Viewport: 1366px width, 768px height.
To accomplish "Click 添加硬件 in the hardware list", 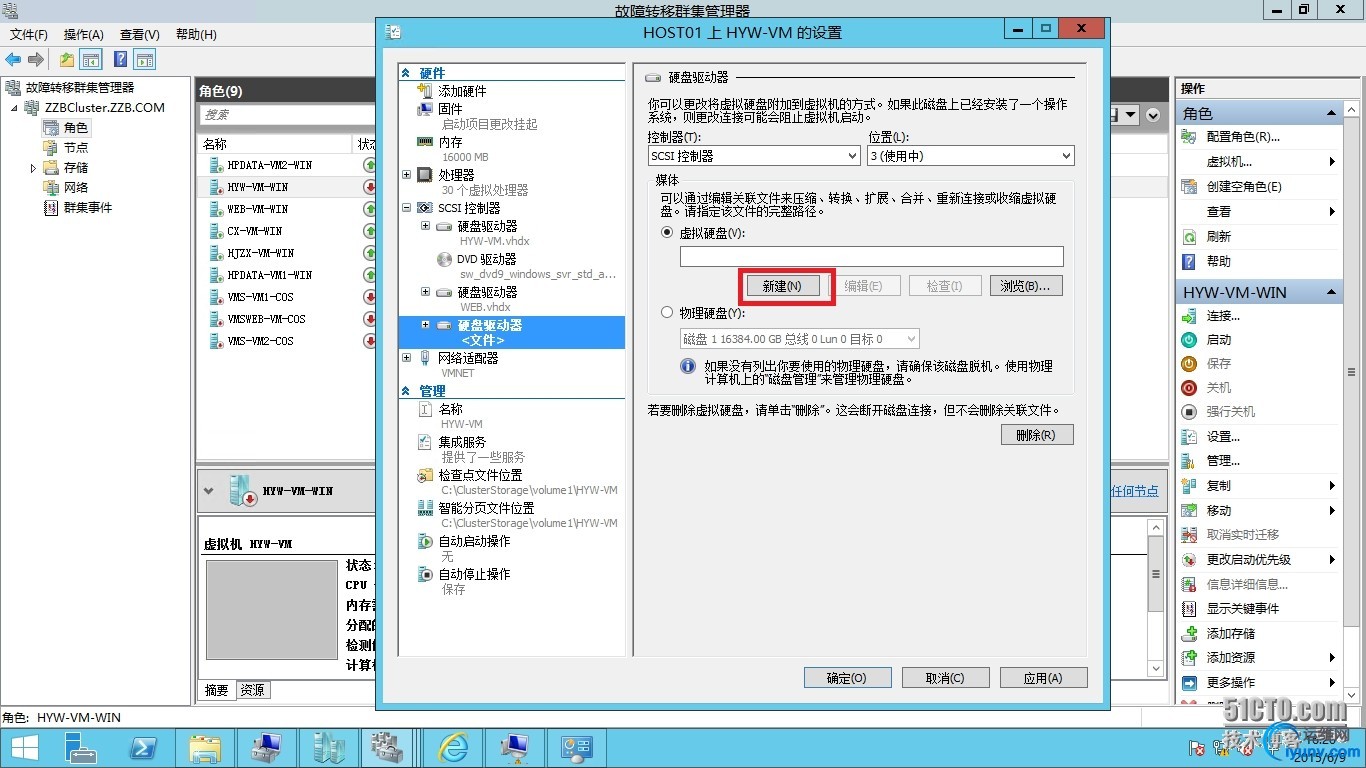I will pos(462,91).
